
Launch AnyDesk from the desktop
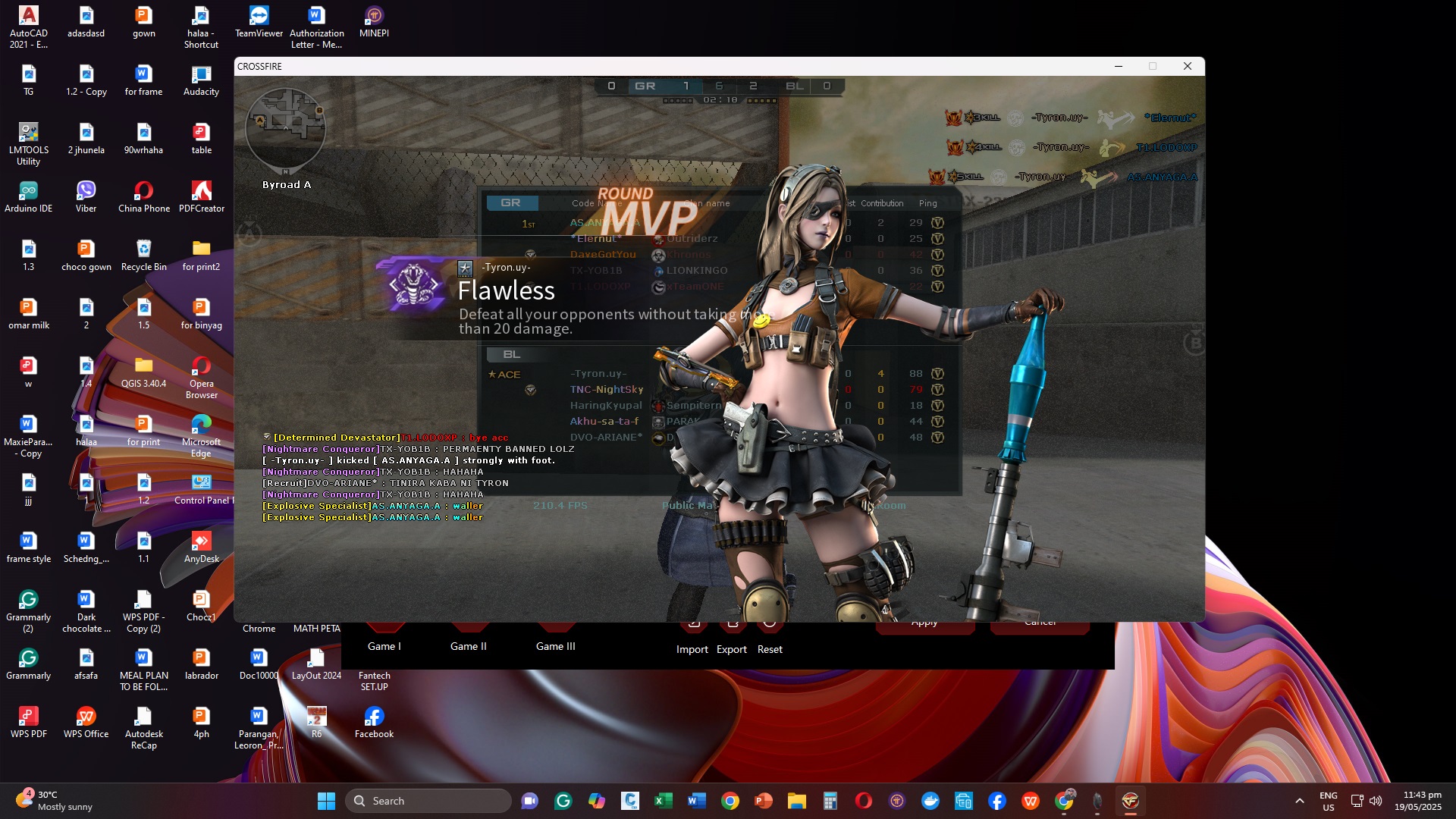click(x=201, y=547)
